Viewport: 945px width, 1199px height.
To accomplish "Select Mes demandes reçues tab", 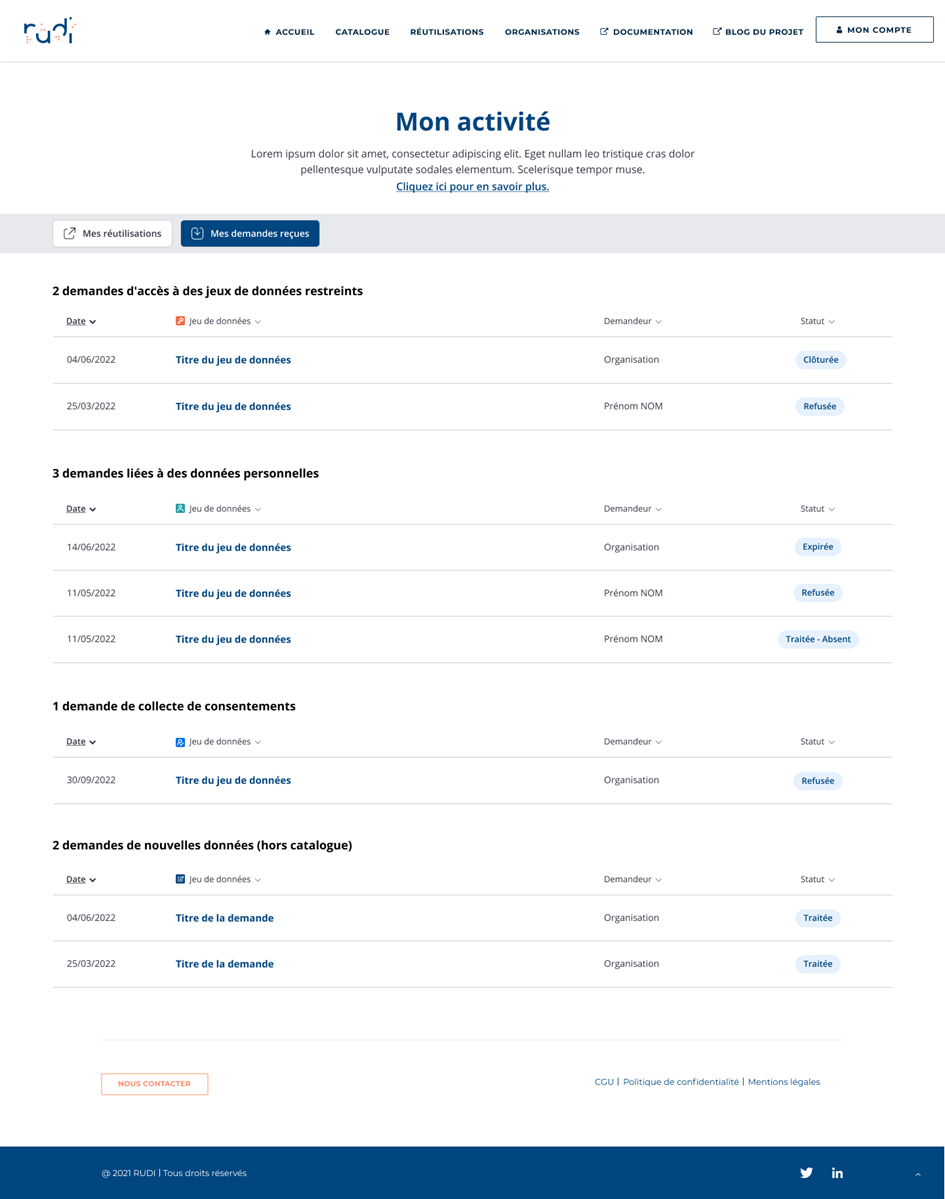I will pyautogui.click(x=250, y=233).
